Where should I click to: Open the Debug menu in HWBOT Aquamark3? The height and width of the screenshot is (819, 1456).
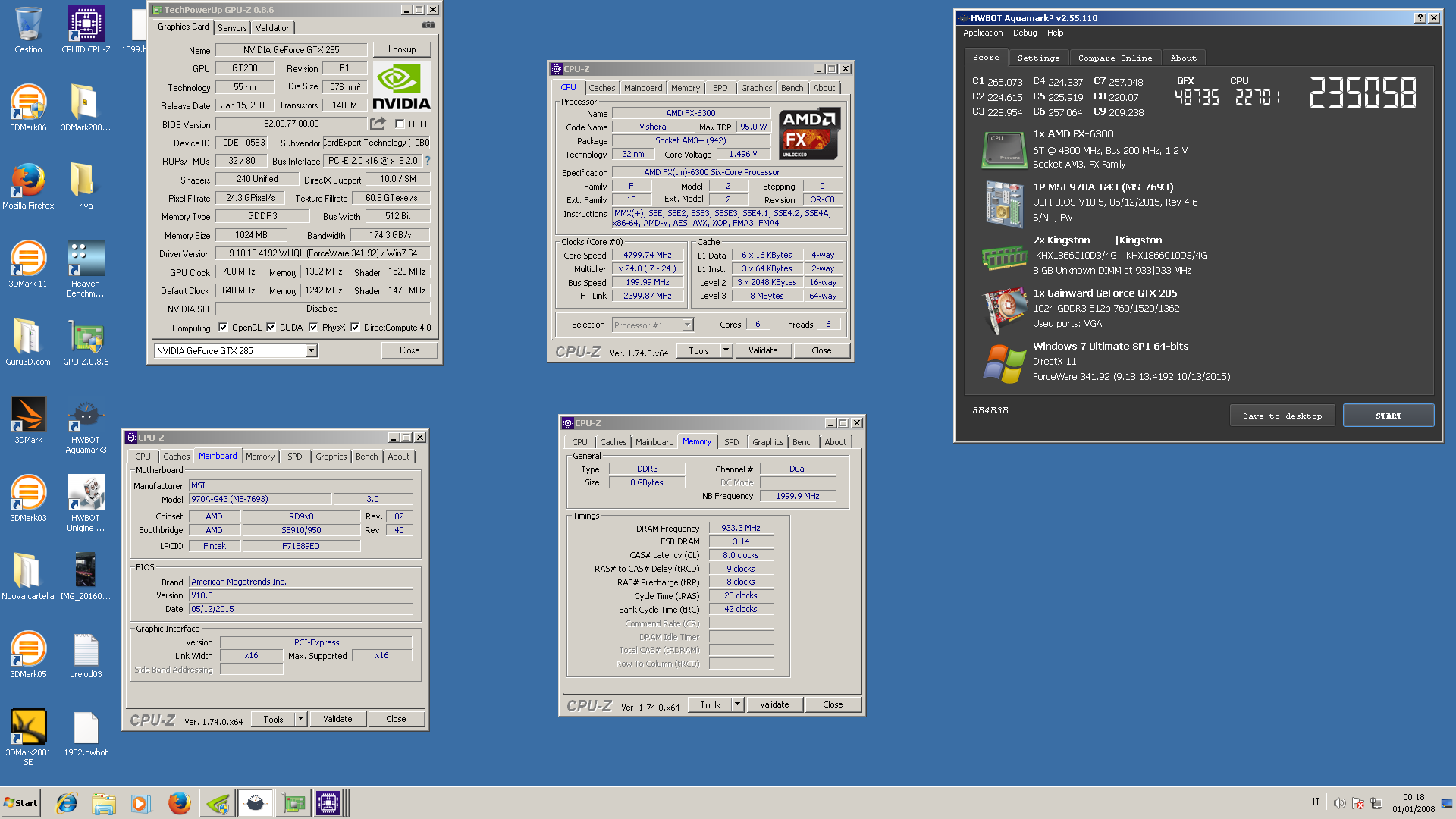1025,33
